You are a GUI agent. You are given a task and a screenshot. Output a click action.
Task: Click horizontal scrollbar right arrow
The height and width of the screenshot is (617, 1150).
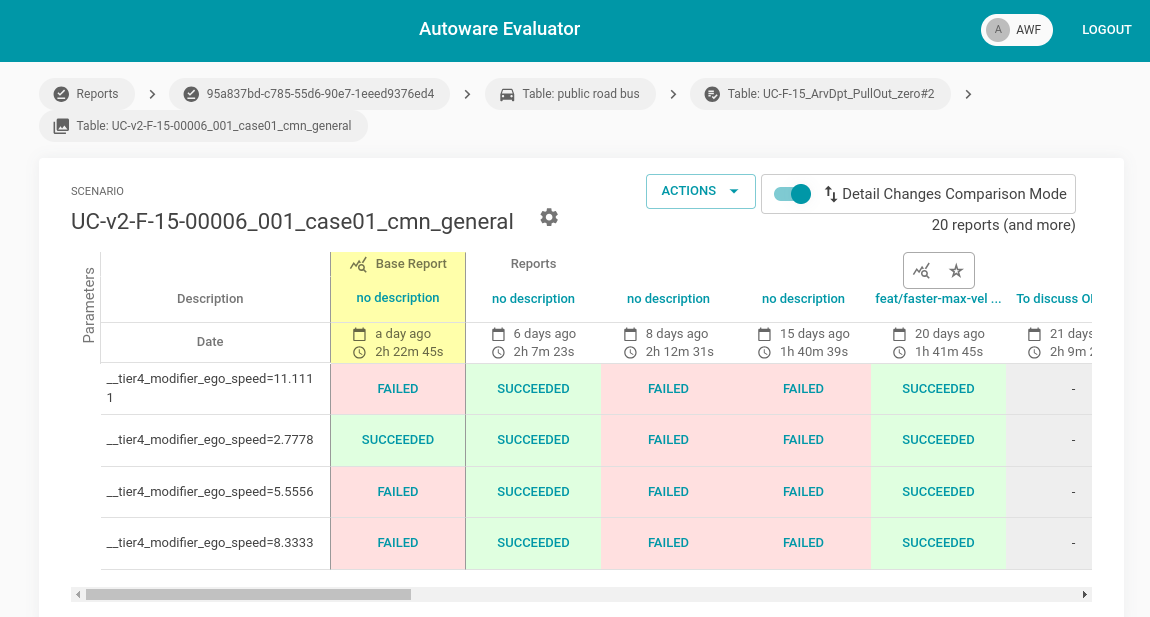pos(1084,594)
